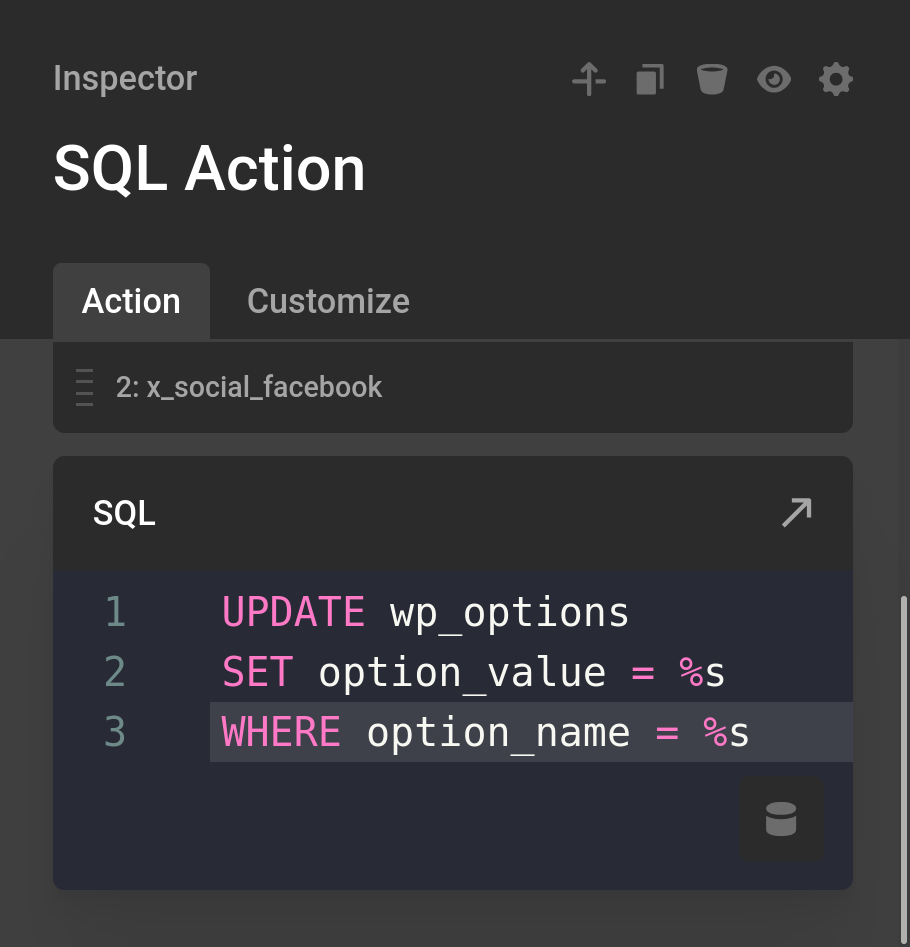Duplicate the SQL Action using the copy icon
Image resolution: width=910 pixels, height=947 pixels.
650,79
